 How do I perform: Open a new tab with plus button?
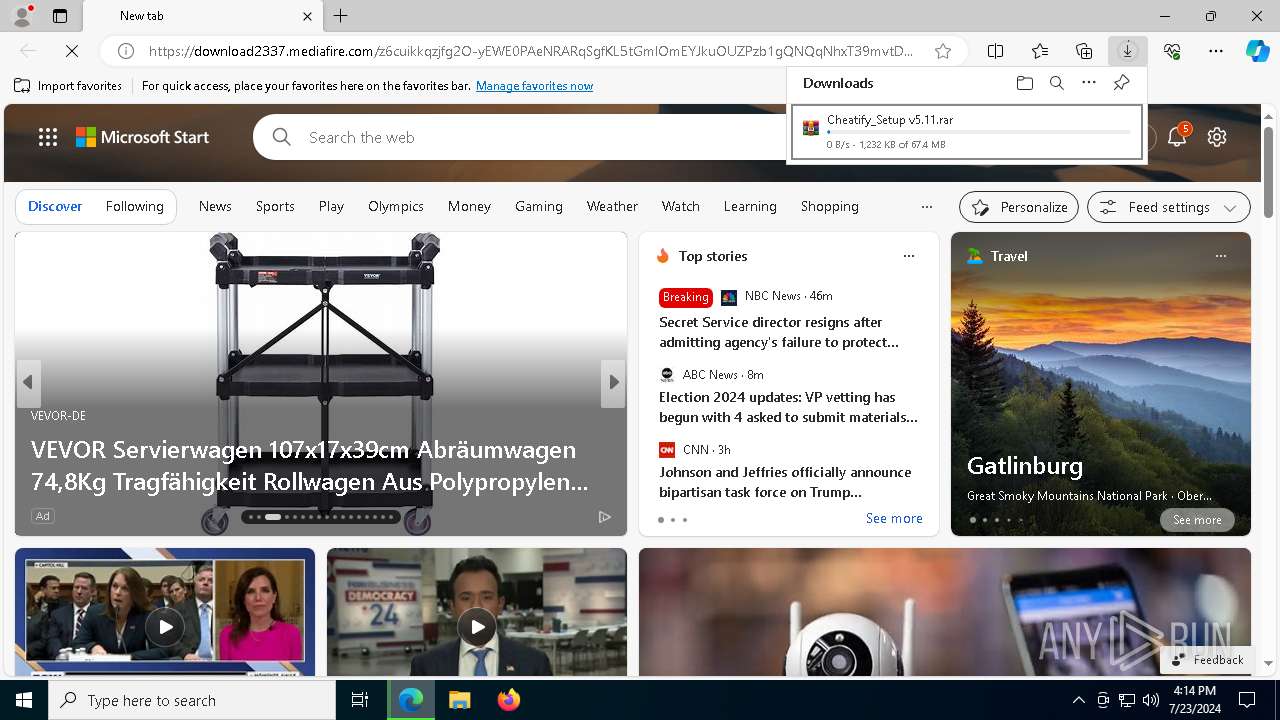[x=341, y=16]
